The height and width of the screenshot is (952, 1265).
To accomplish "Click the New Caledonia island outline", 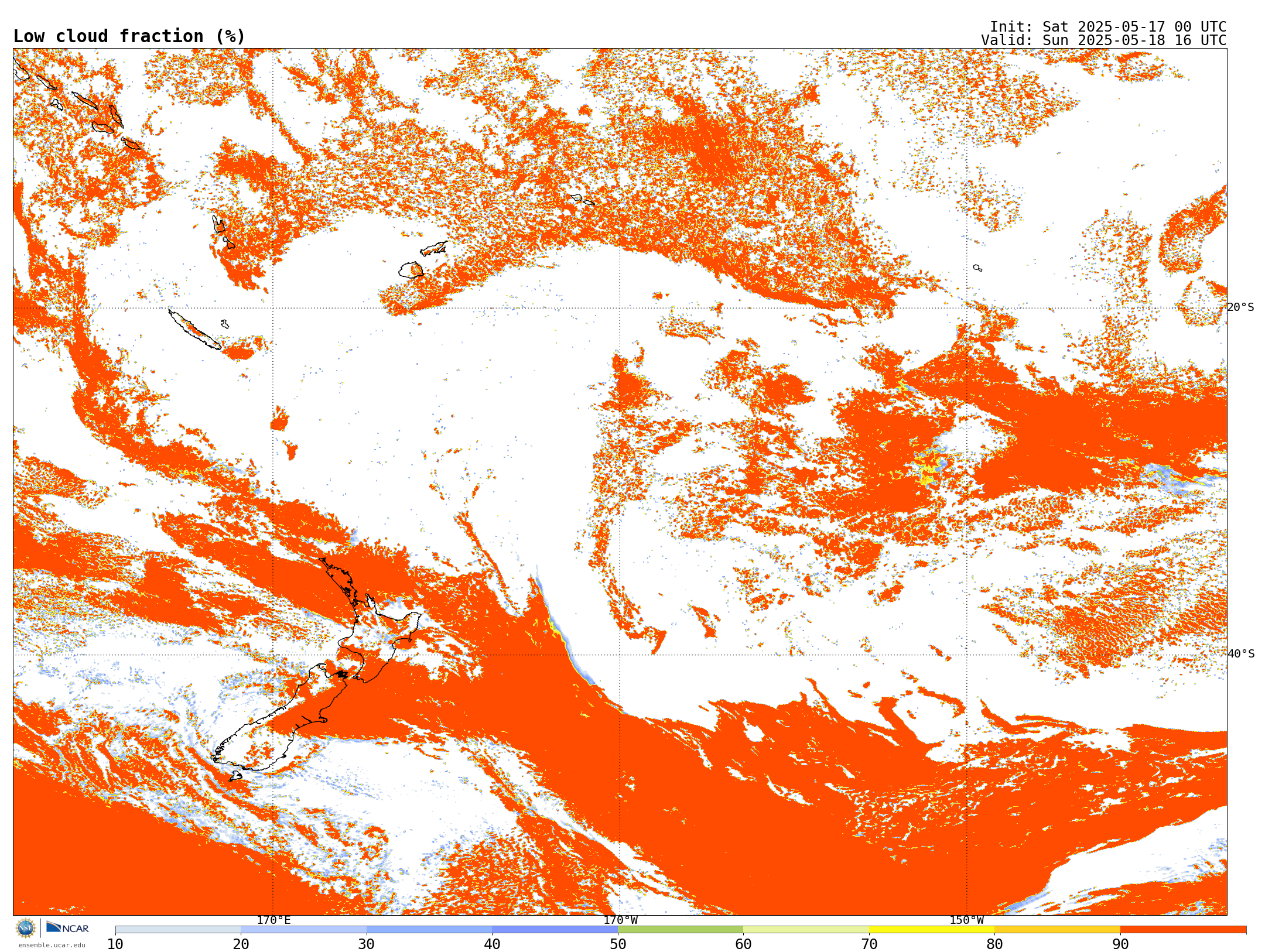I will pos(194,330).
